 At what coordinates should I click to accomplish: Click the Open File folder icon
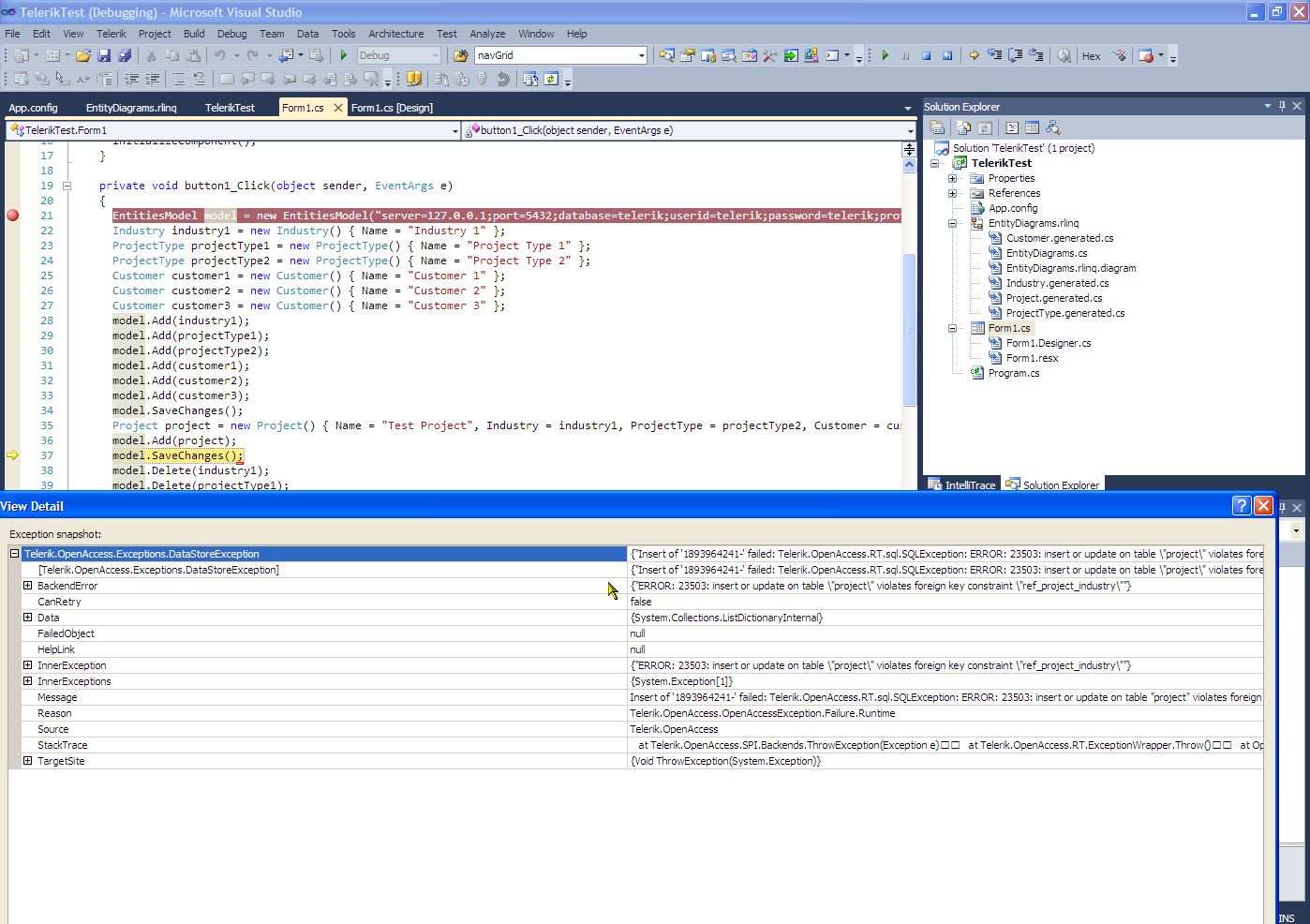pyautogui.click(x=83, y=56)
